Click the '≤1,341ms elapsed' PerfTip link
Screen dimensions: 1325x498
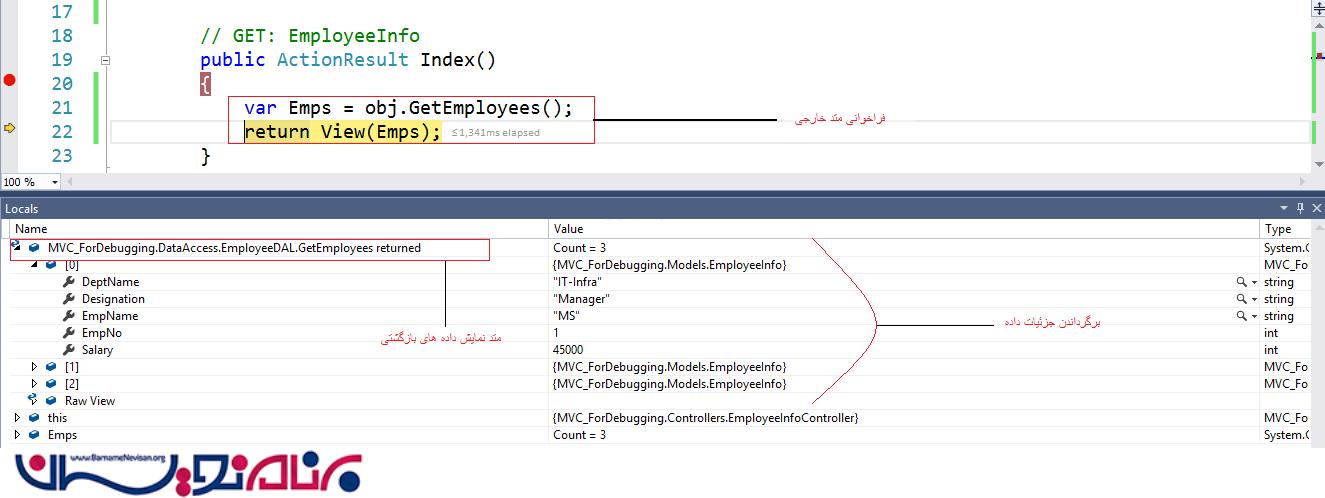tap(495, 133)
